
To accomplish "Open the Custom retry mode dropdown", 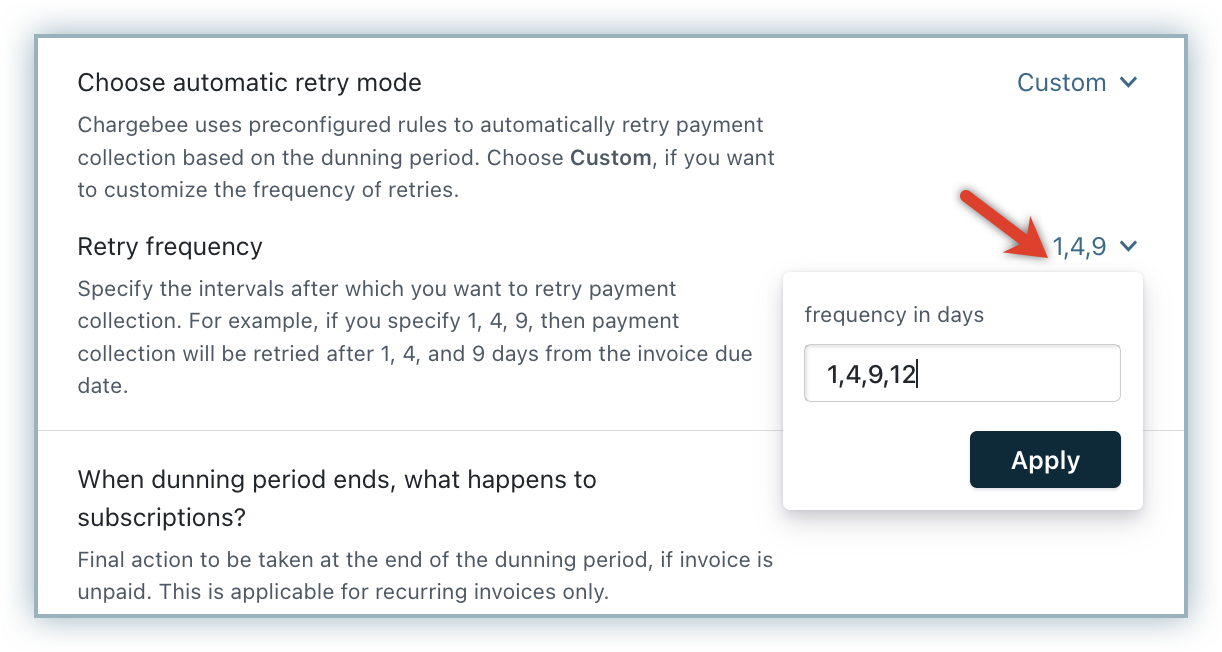I will click(1062, 83).
